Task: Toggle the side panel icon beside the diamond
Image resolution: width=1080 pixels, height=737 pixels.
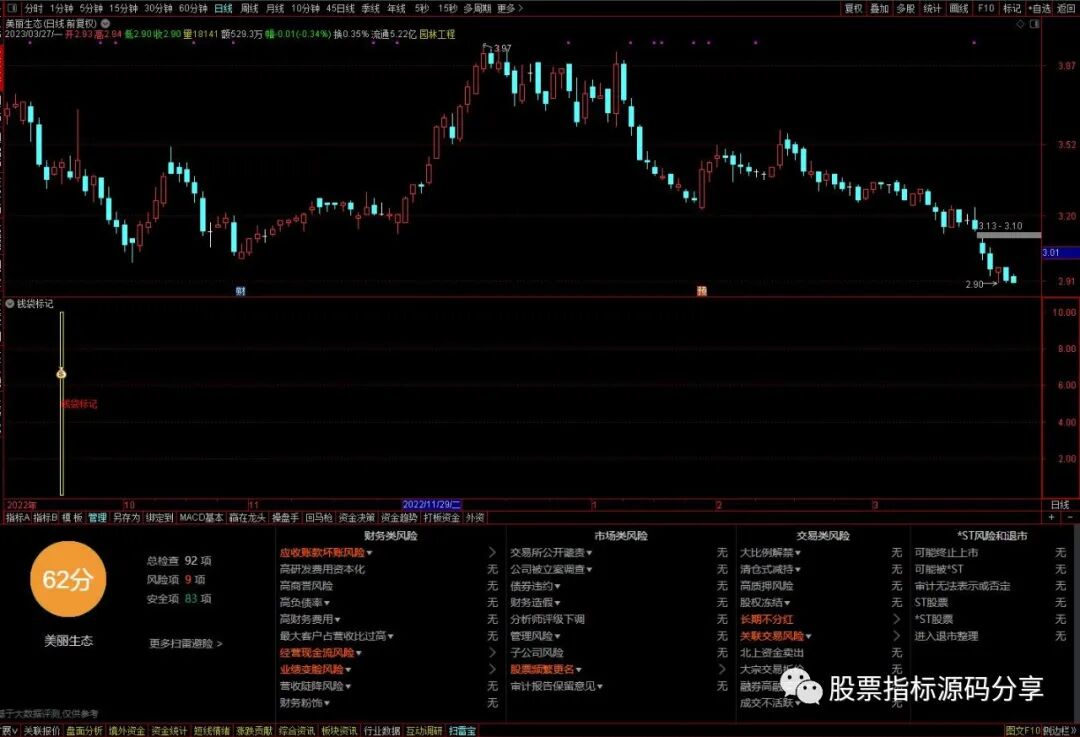Action: [x=1034, y=23]
